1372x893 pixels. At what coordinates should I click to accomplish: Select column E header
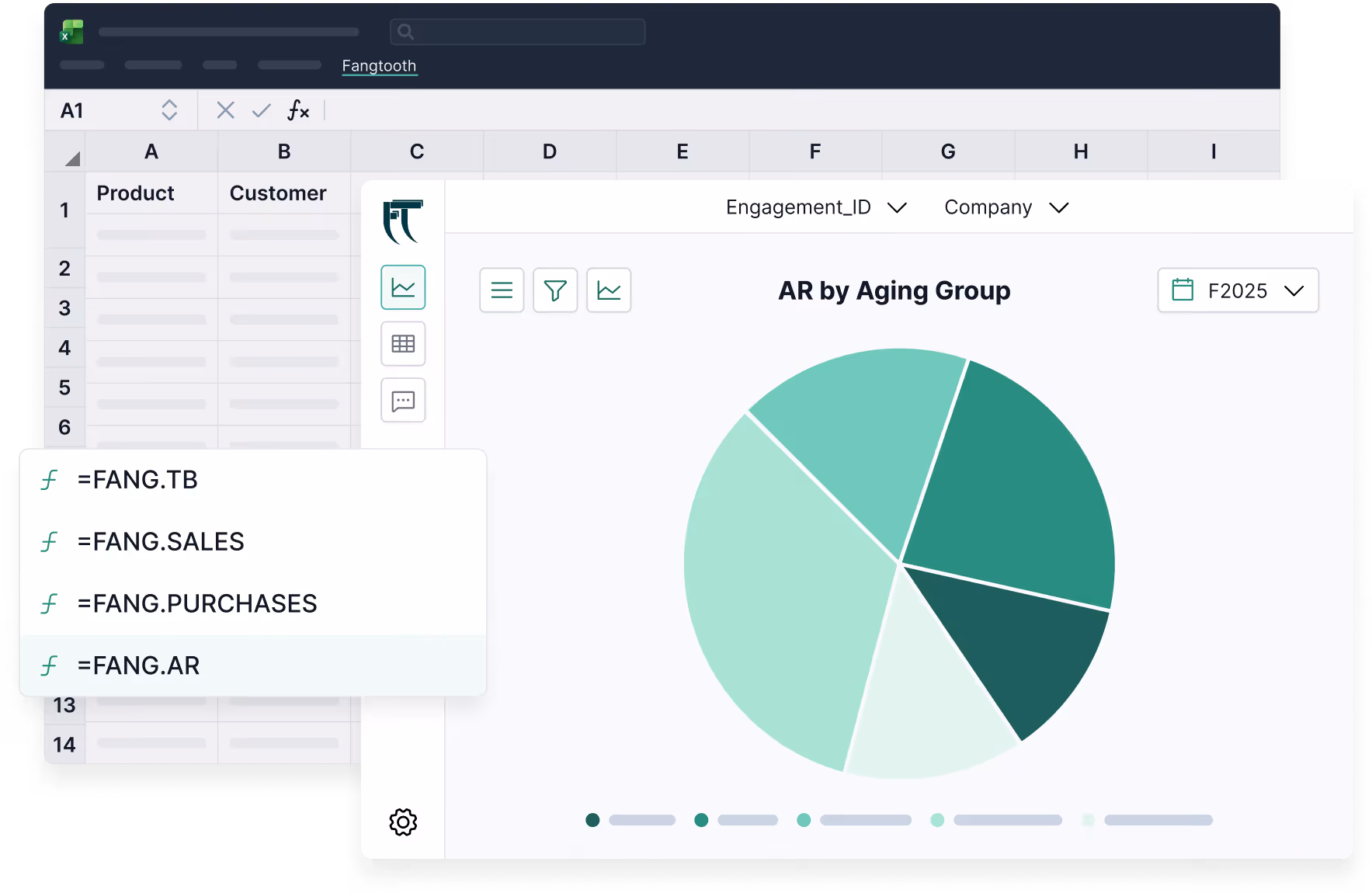coord(683,151)
